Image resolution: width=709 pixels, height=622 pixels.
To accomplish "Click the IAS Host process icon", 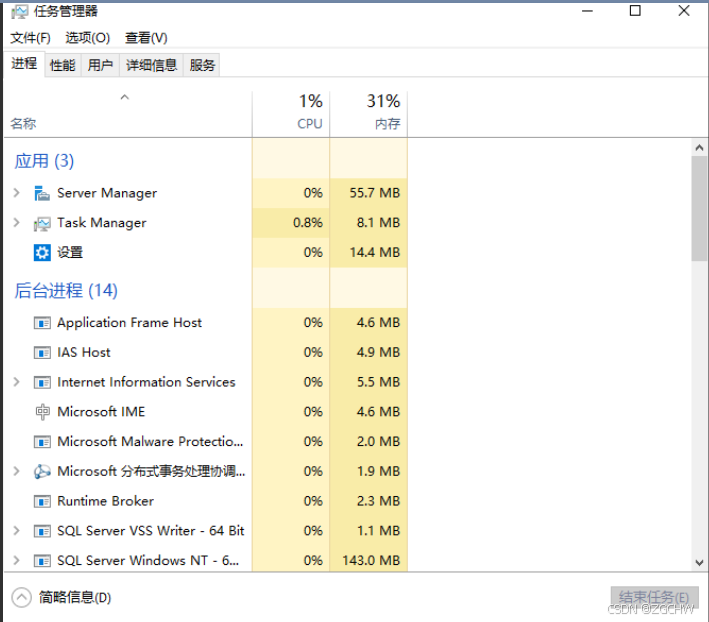I will [42, 353].
